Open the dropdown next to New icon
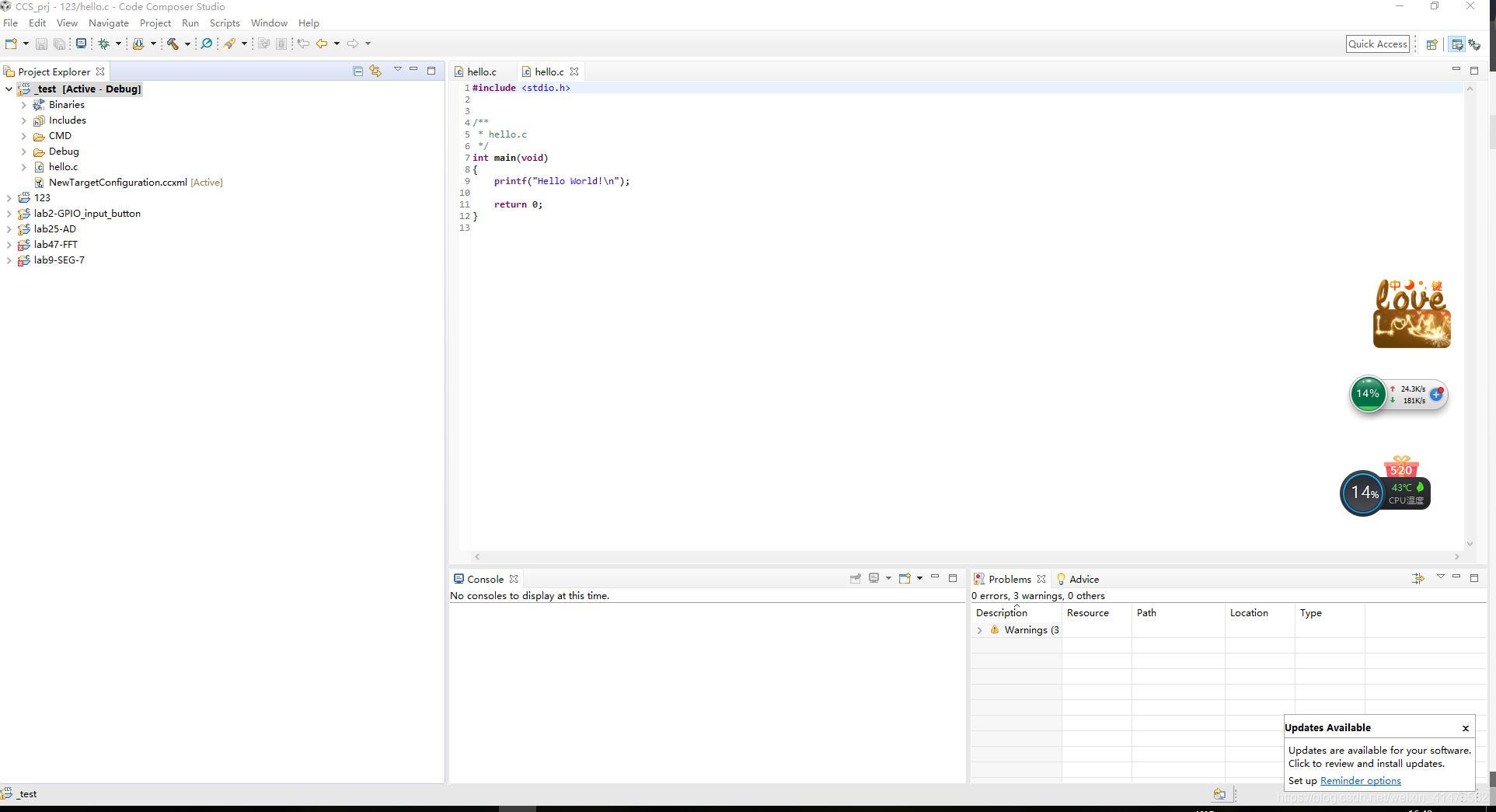Viewport: 1496px width, 812px height. 26,44
